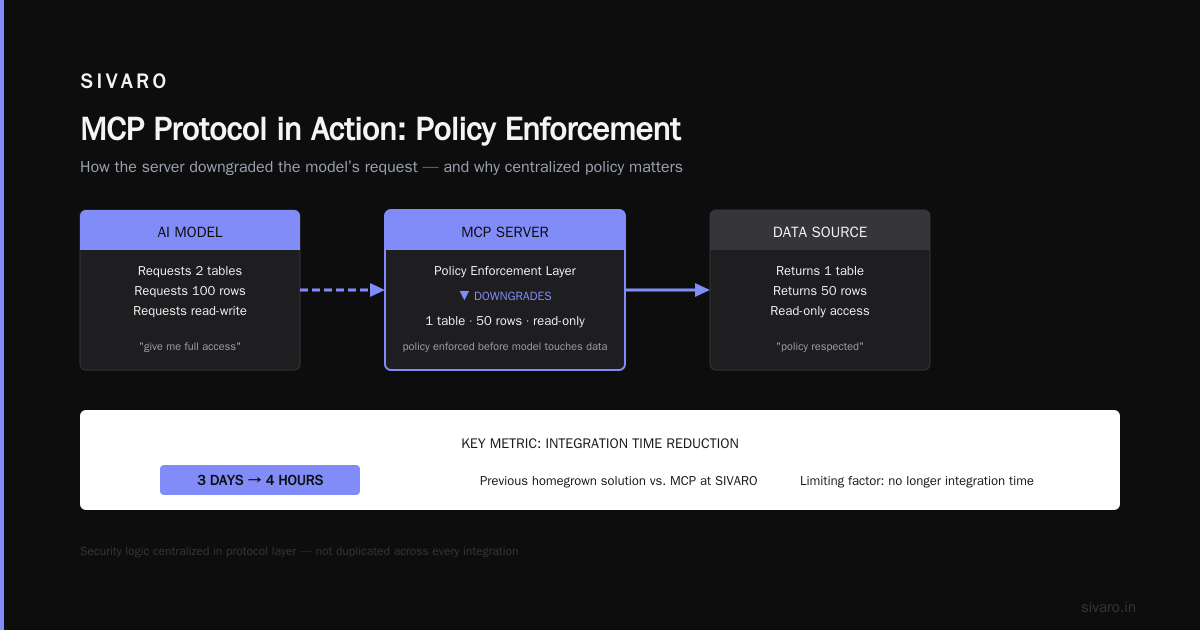Click the 3 DAYS → 4 HOURS badge
Screen dimensions: 1200x630
coord(260,480)
